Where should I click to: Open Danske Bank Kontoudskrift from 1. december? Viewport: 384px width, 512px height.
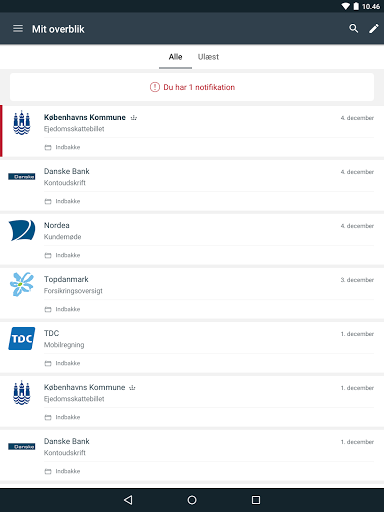pos(192,455)
